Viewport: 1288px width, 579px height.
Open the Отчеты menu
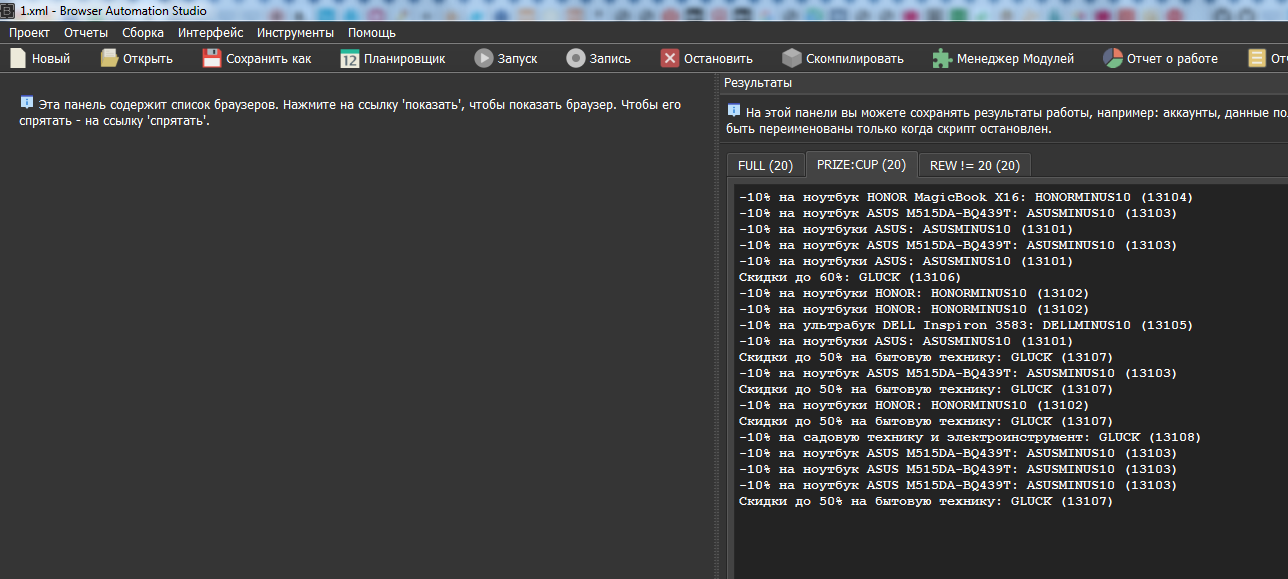[86, 33]
